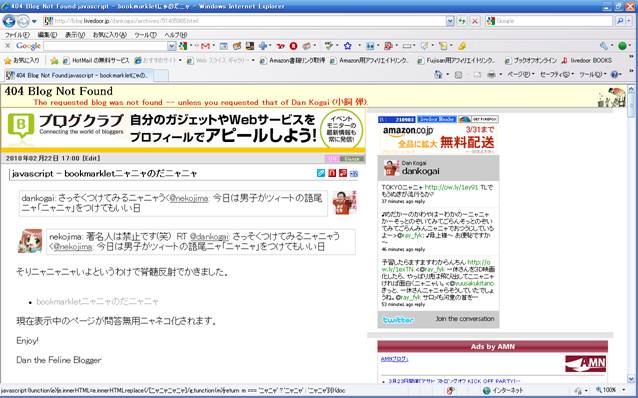Open ツール(O) command bar dropdown
This screenshot has width=638, height=398.
pos(592,75)
